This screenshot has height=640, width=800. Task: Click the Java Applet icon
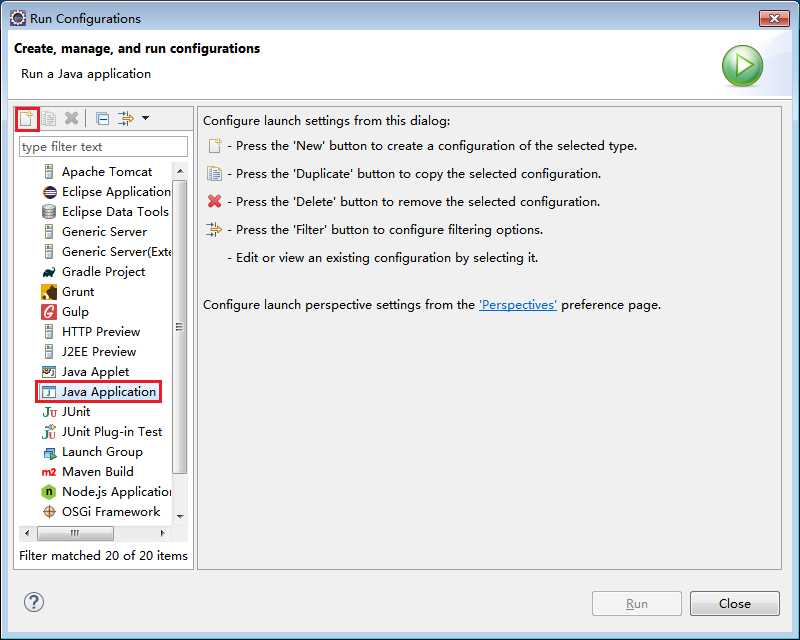[49, 372]
